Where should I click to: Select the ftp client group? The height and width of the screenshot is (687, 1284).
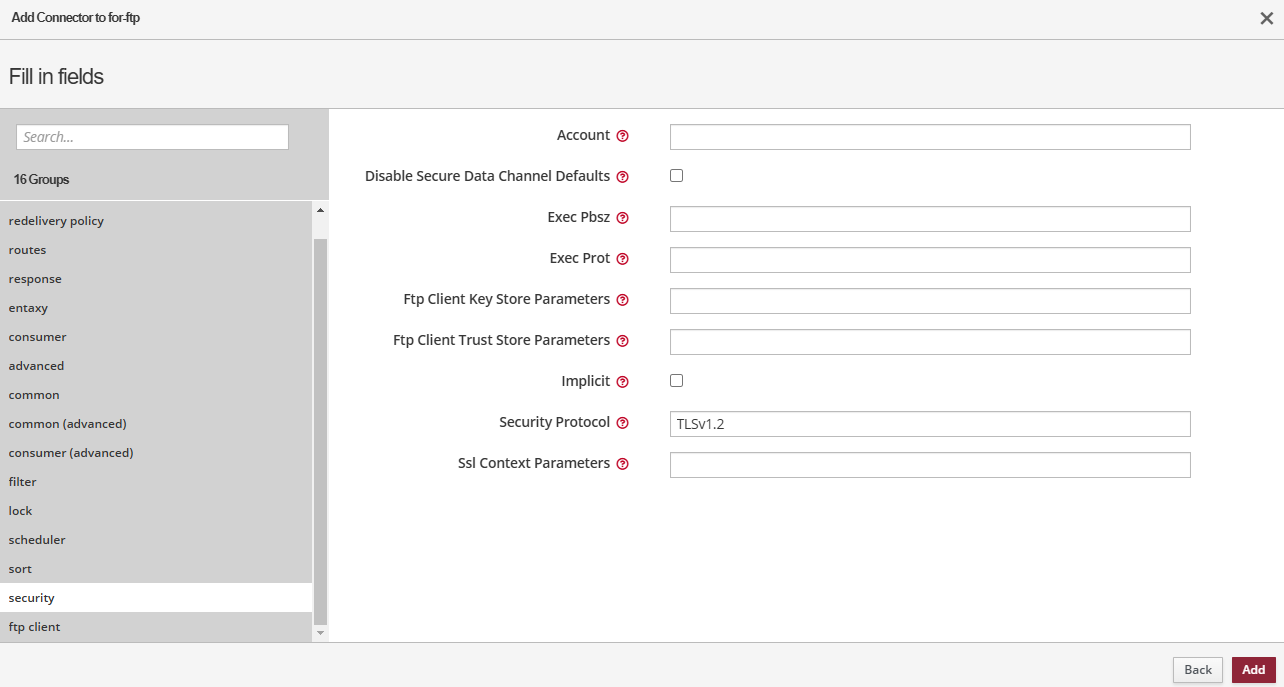tap(35, 627)
